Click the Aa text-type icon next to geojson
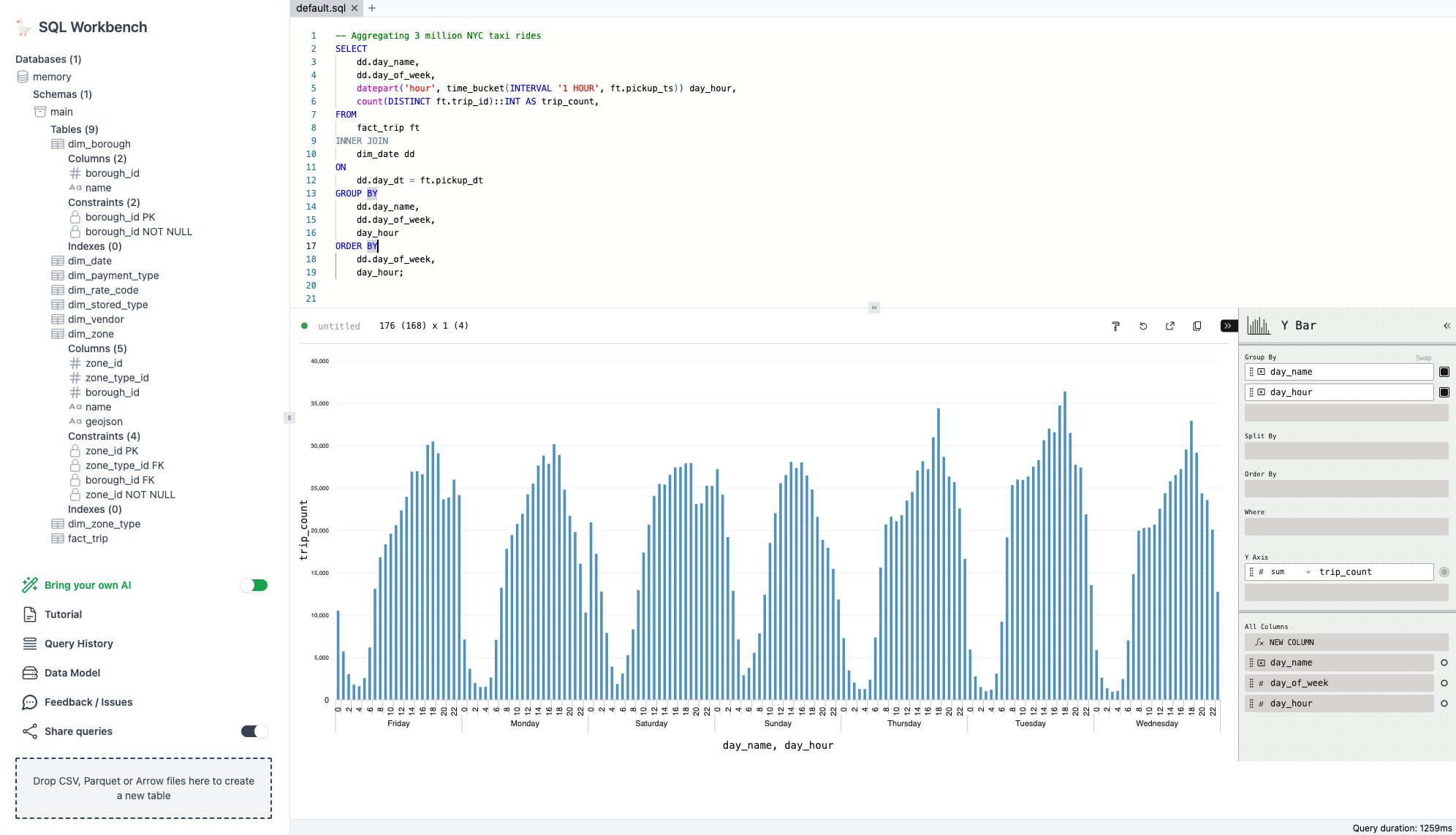 point(75,422)
